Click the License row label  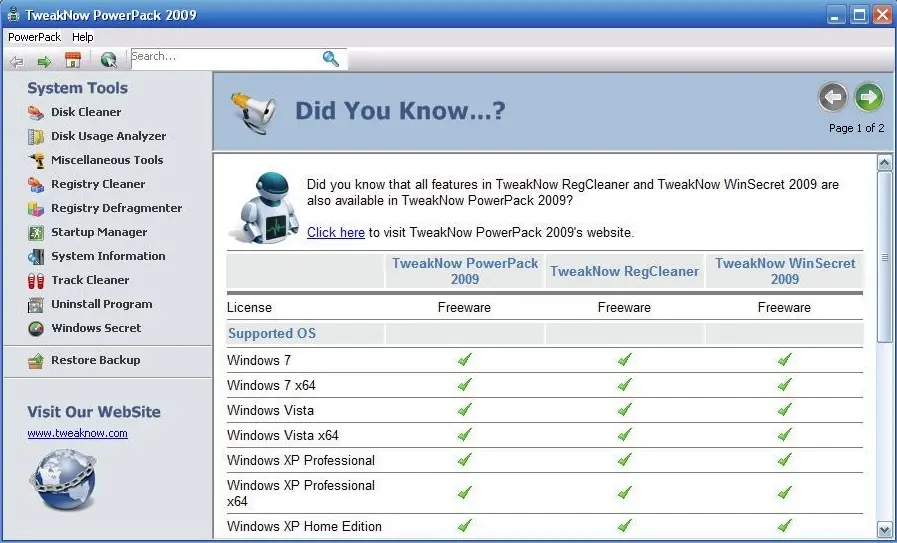click(249, 308)
